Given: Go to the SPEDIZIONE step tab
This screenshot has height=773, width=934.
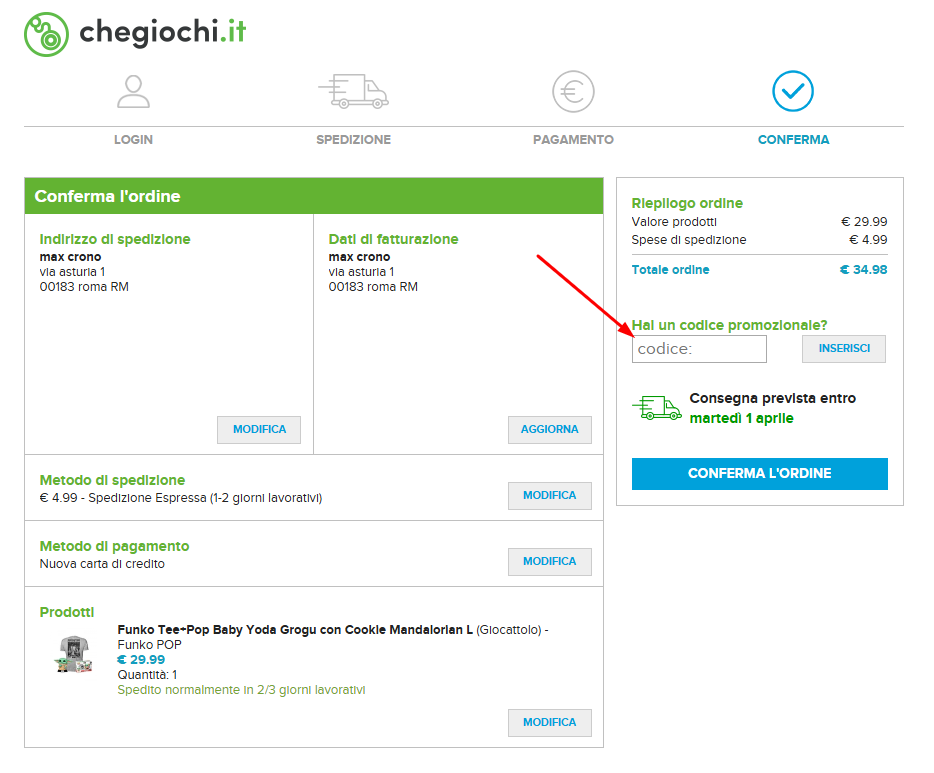Looking at the screenshot, I should tap(353, 140).
